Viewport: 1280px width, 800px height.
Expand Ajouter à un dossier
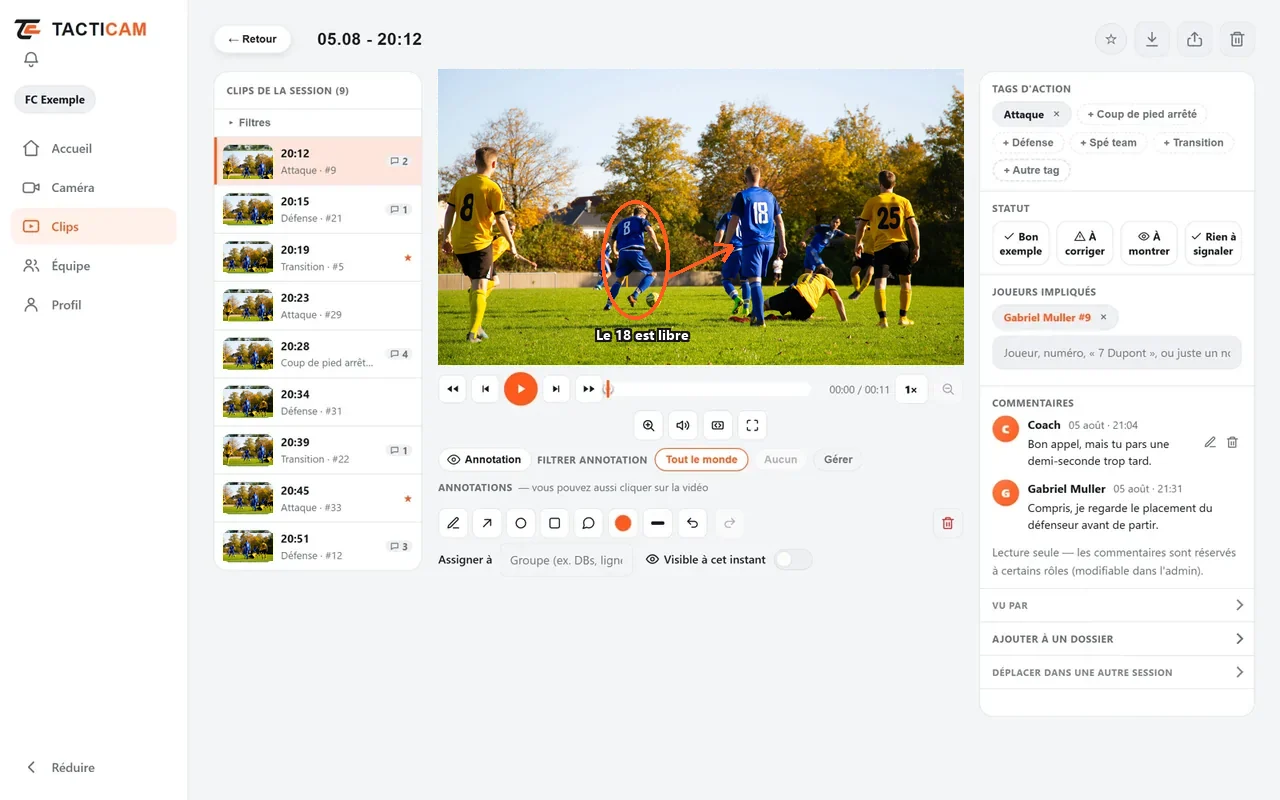[1117, 639]
